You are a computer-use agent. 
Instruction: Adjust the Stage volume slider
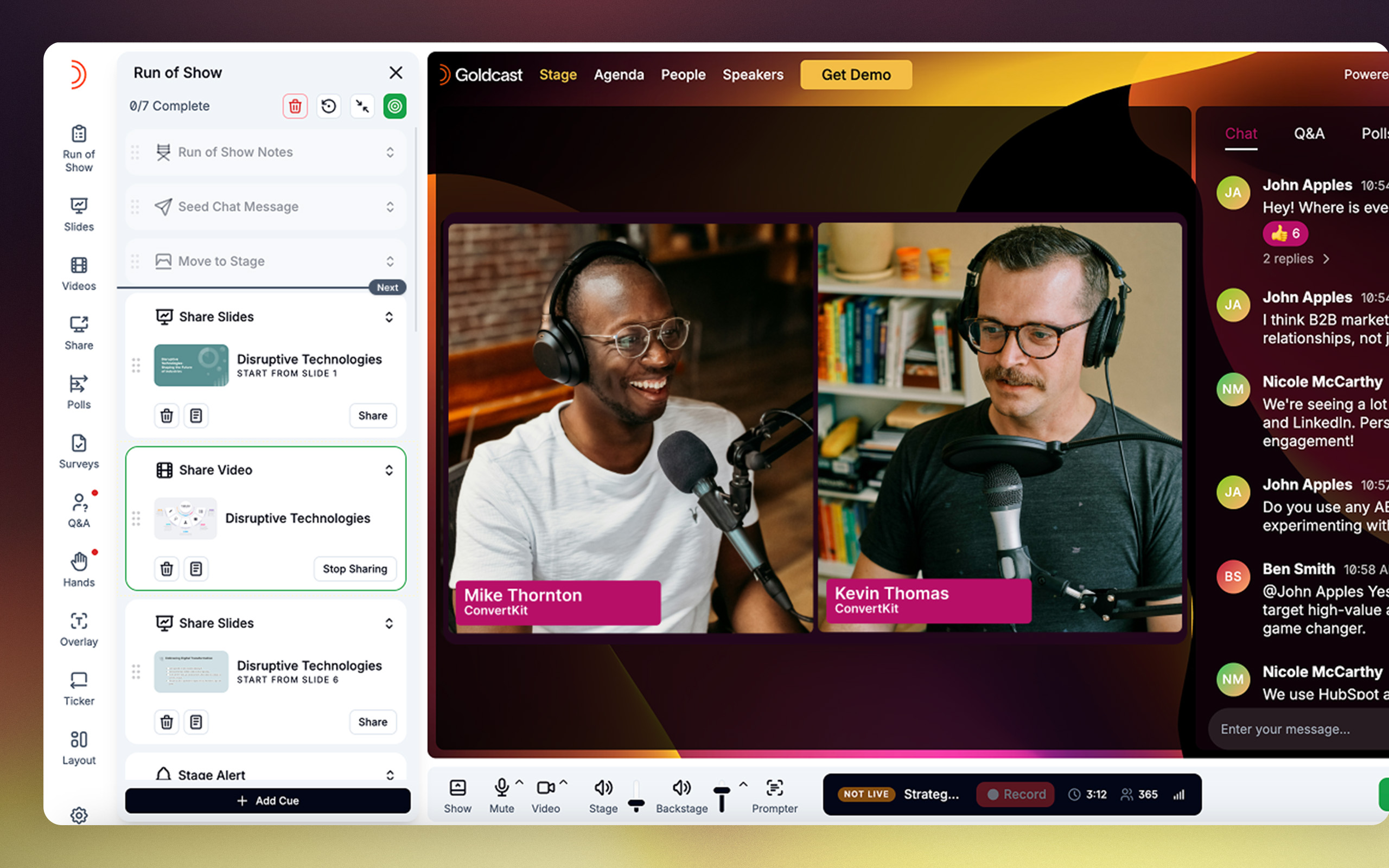pos(636,802)
